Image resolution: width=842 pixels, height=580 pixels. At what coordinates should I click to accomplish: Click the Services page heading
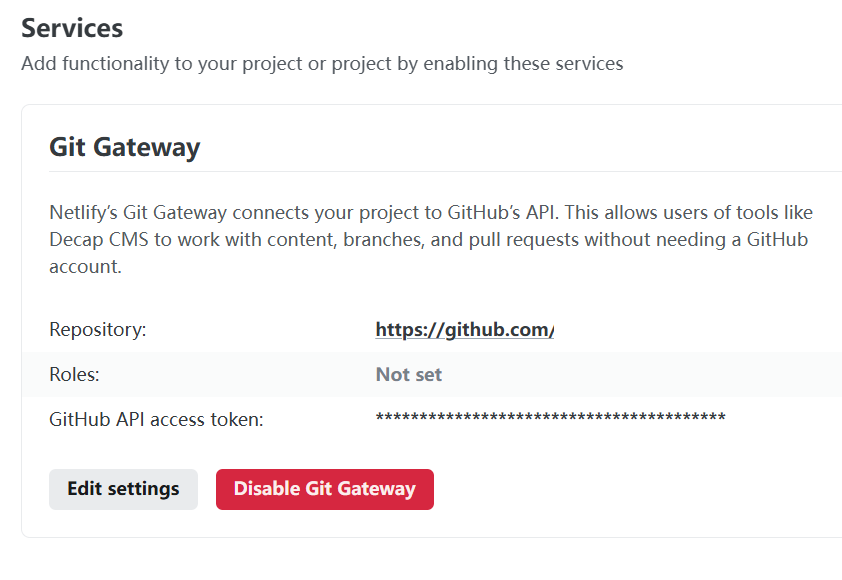pyautogui.click(x=71, y=27)
